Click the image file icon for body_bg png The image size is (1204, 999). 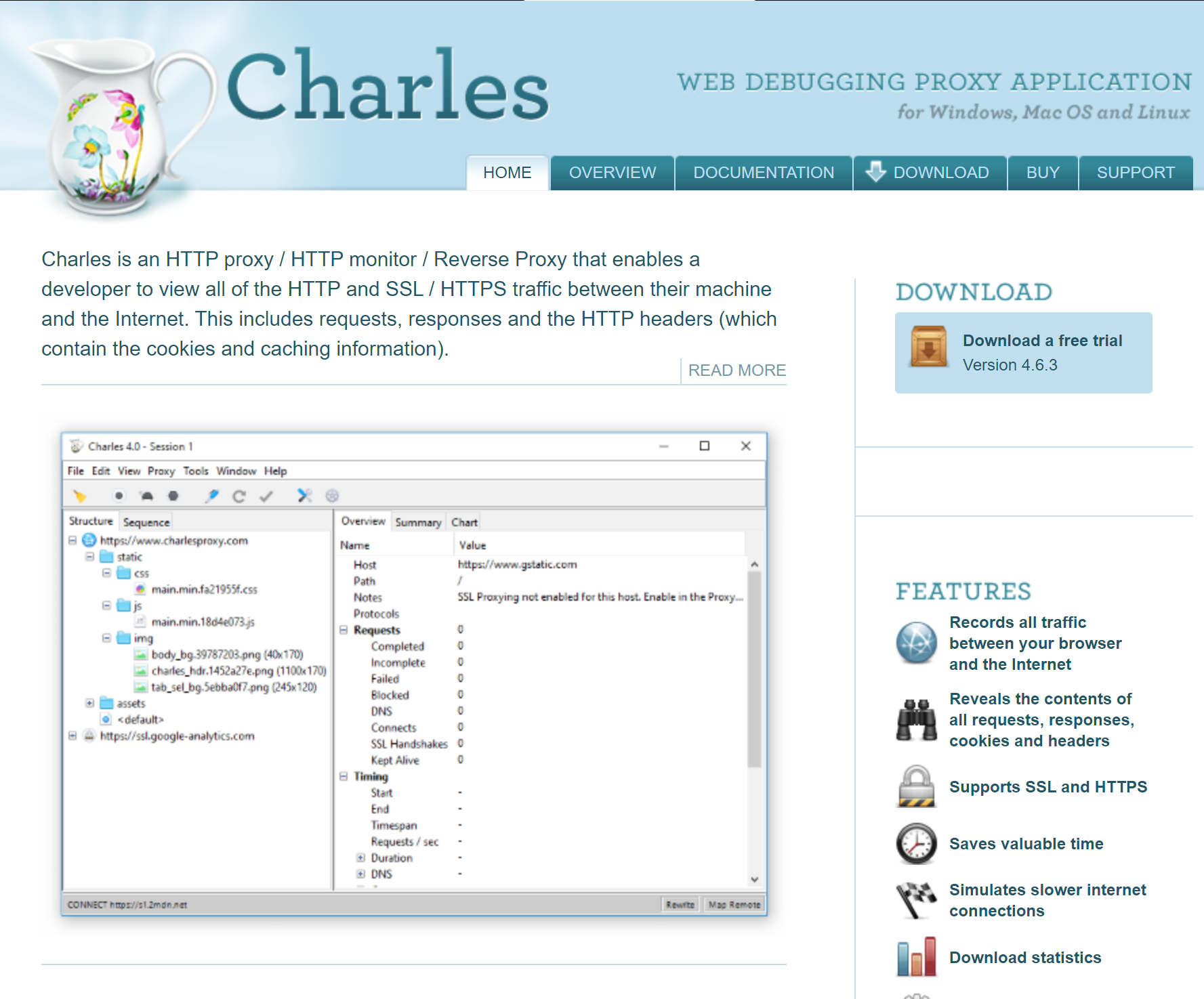pos(140,654)
